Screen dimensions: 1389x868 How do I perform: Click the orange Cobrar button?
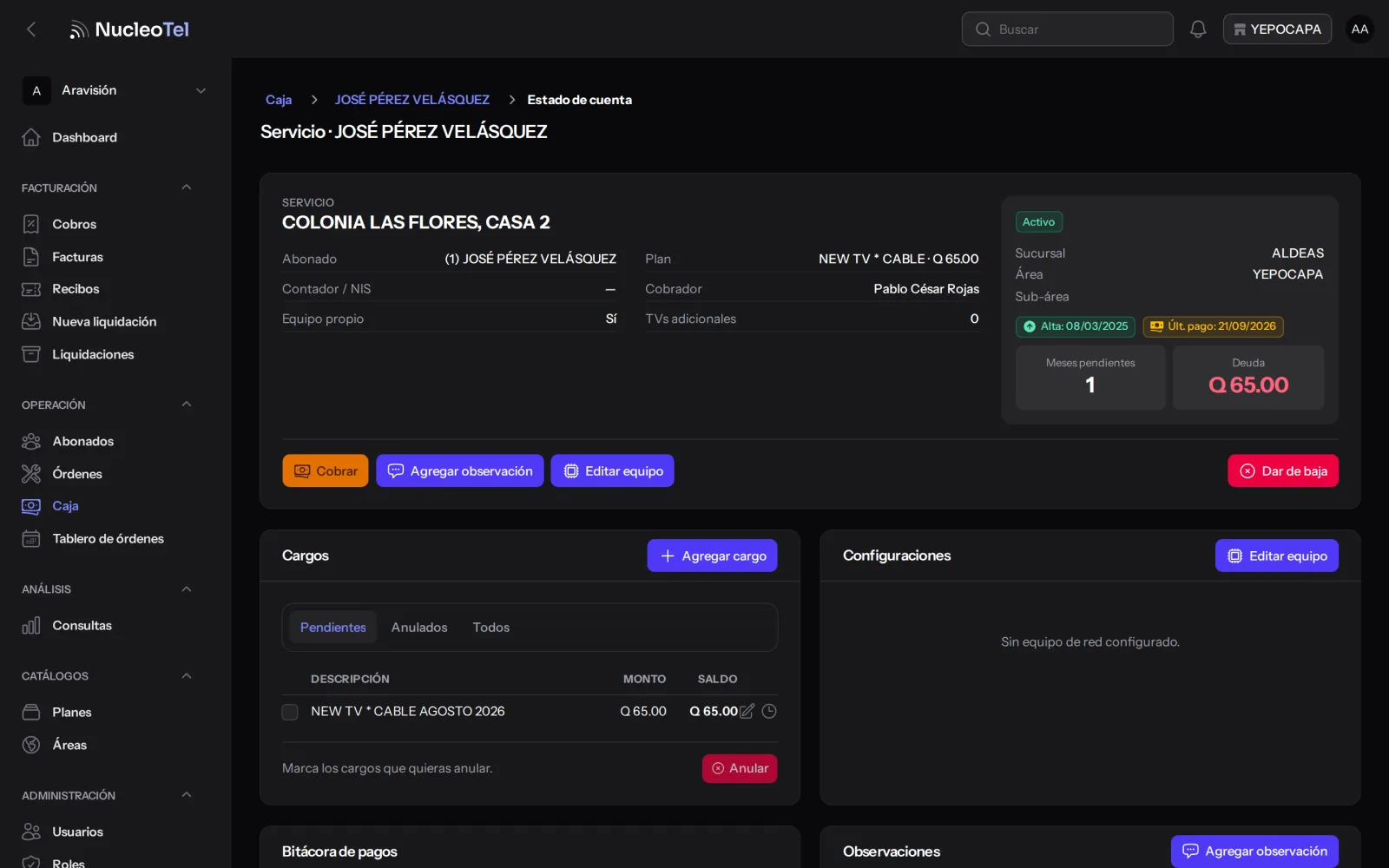click(326, 471)
